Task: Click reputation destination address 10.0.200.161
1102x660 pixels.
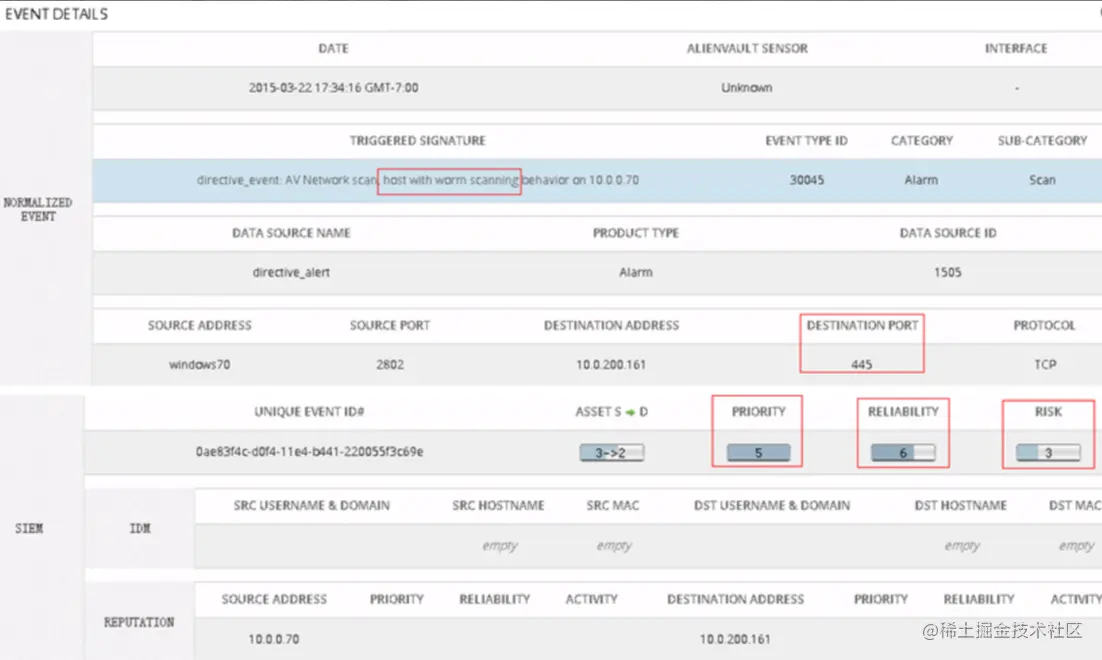Action: tap(735, 639)
